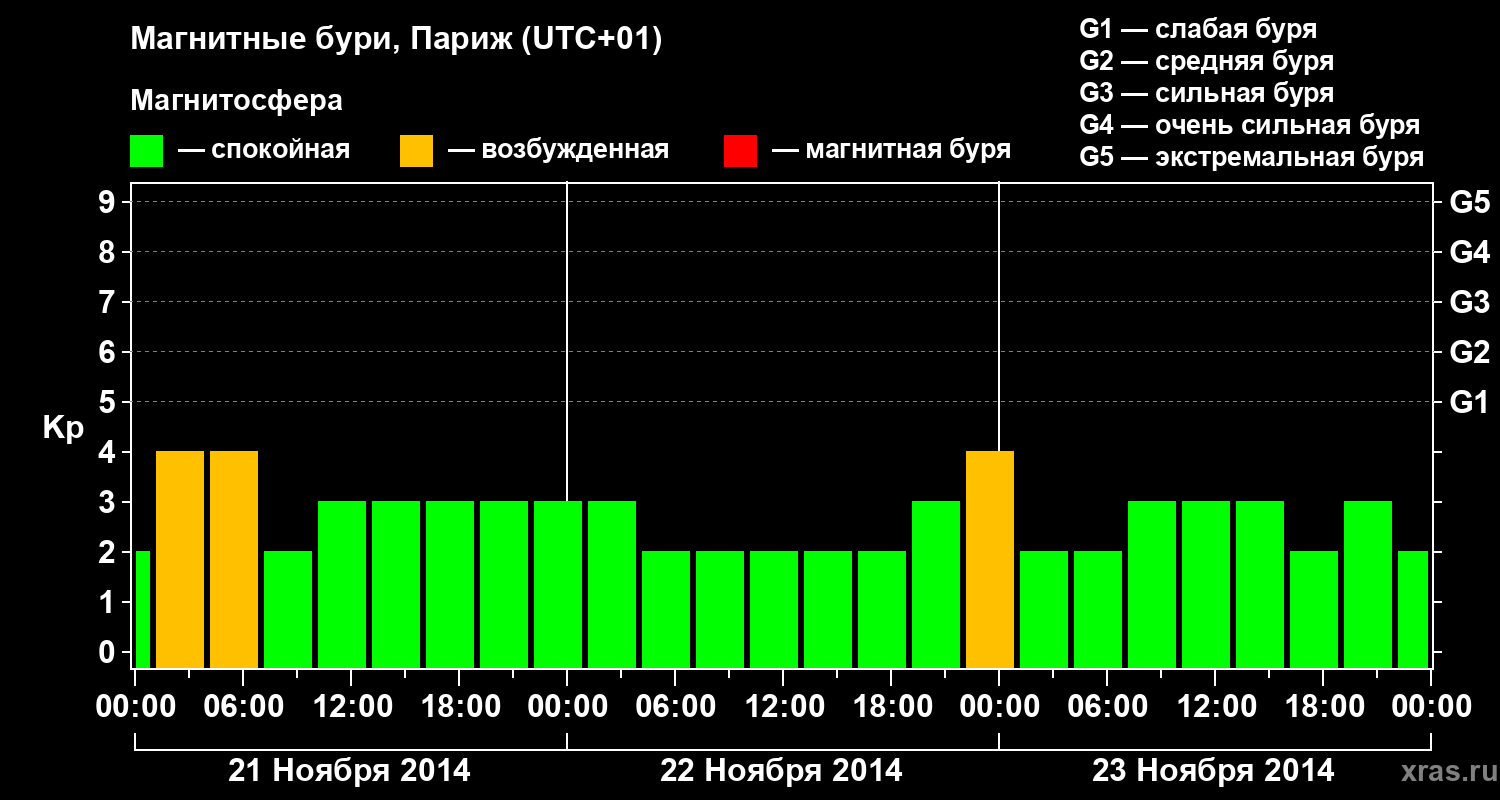Screen dimensions: 1500x800
Task: Click the '21 Ноября 2014' date label
Action: point(349,771)
